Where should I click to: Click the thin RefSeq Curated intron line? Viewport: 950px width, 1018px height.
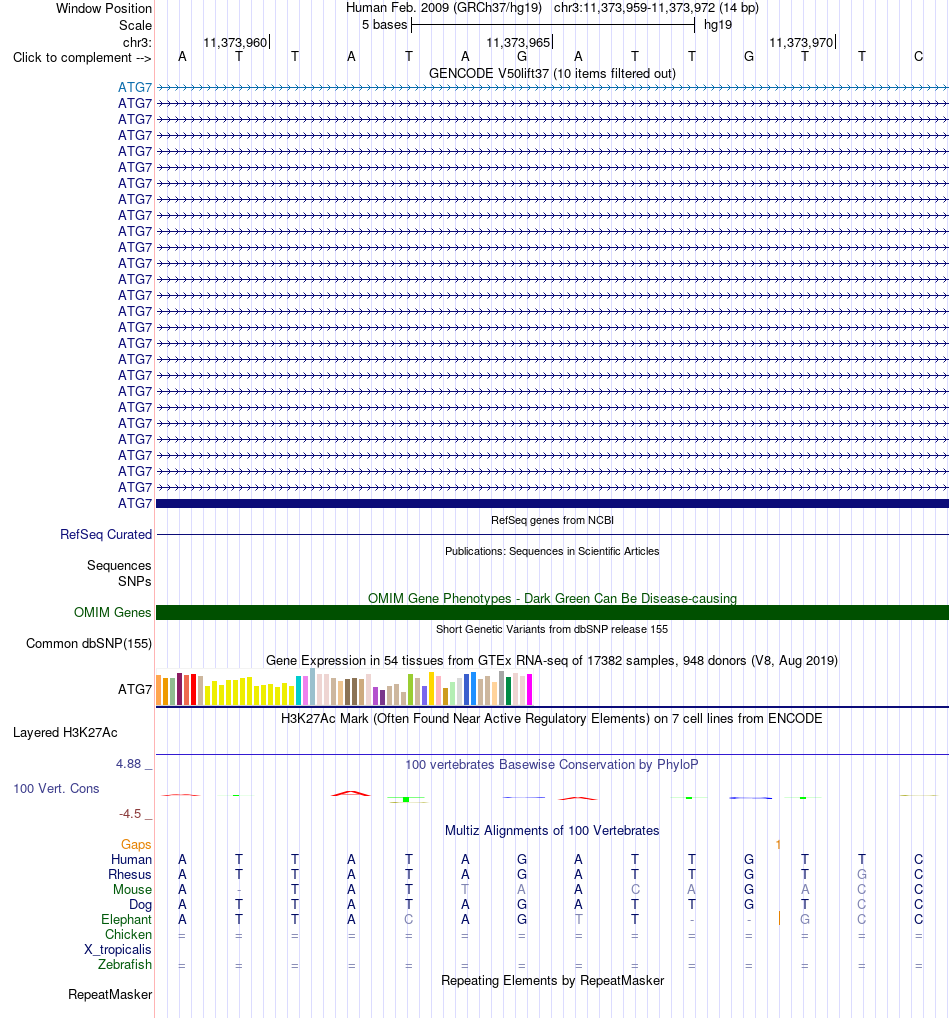(x=553, y=534)
